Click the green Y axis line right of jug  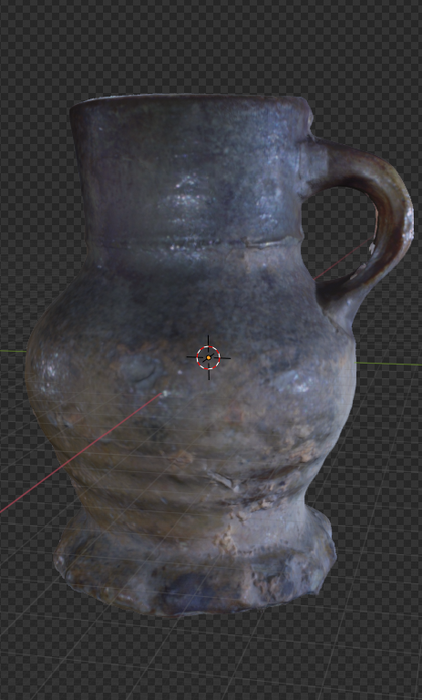(x=389, y=364)
